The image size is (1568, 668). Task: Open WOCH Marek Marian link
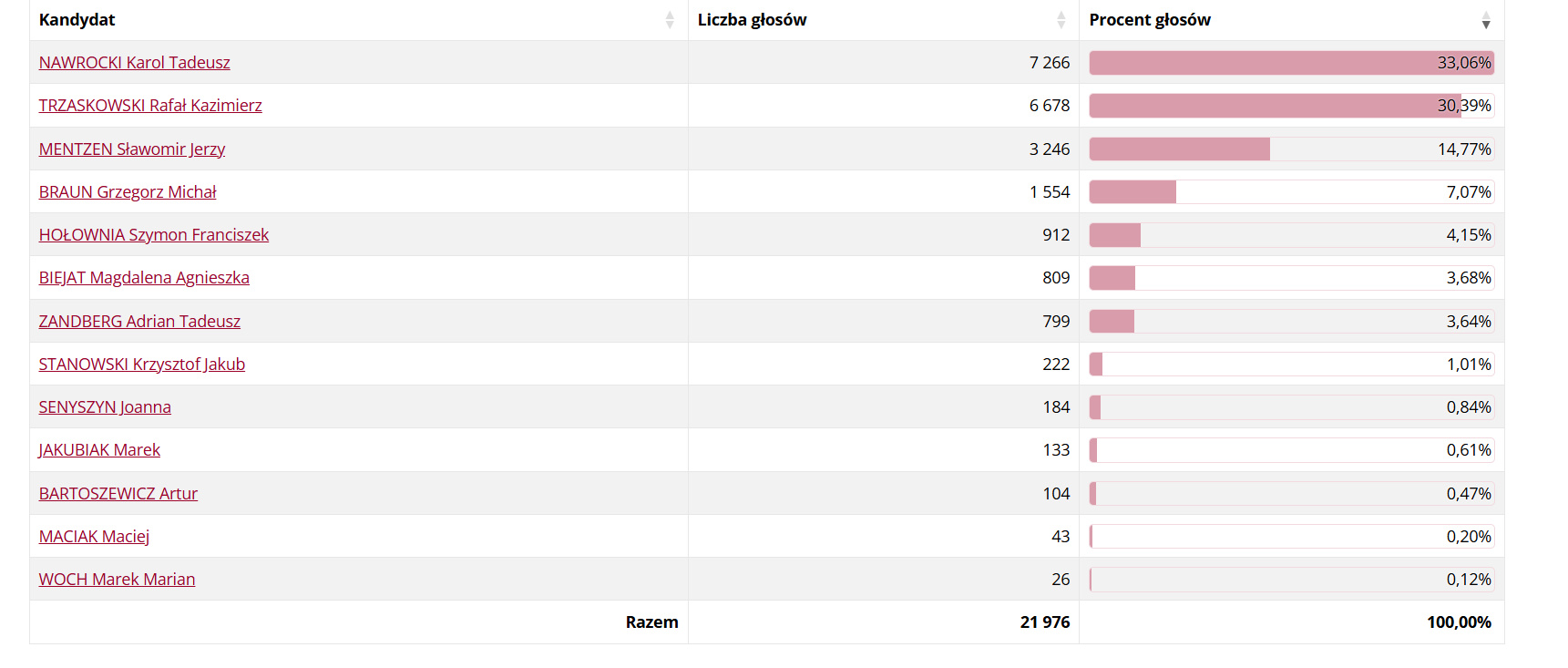tap(117, 579)
